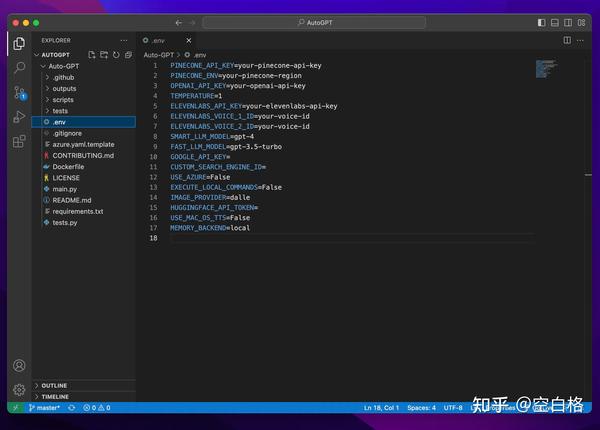Open the Explorer view in activity bar
Viewport: 600px width, 430px height.
pos(19,44)
